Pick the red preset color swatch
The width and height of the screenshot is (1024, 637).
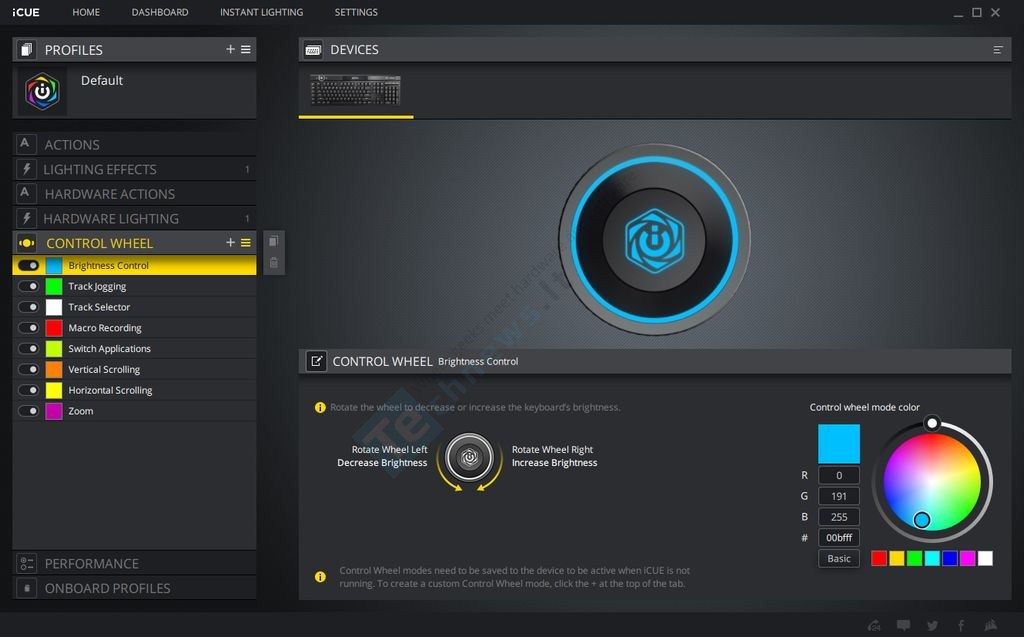point(879,558)
